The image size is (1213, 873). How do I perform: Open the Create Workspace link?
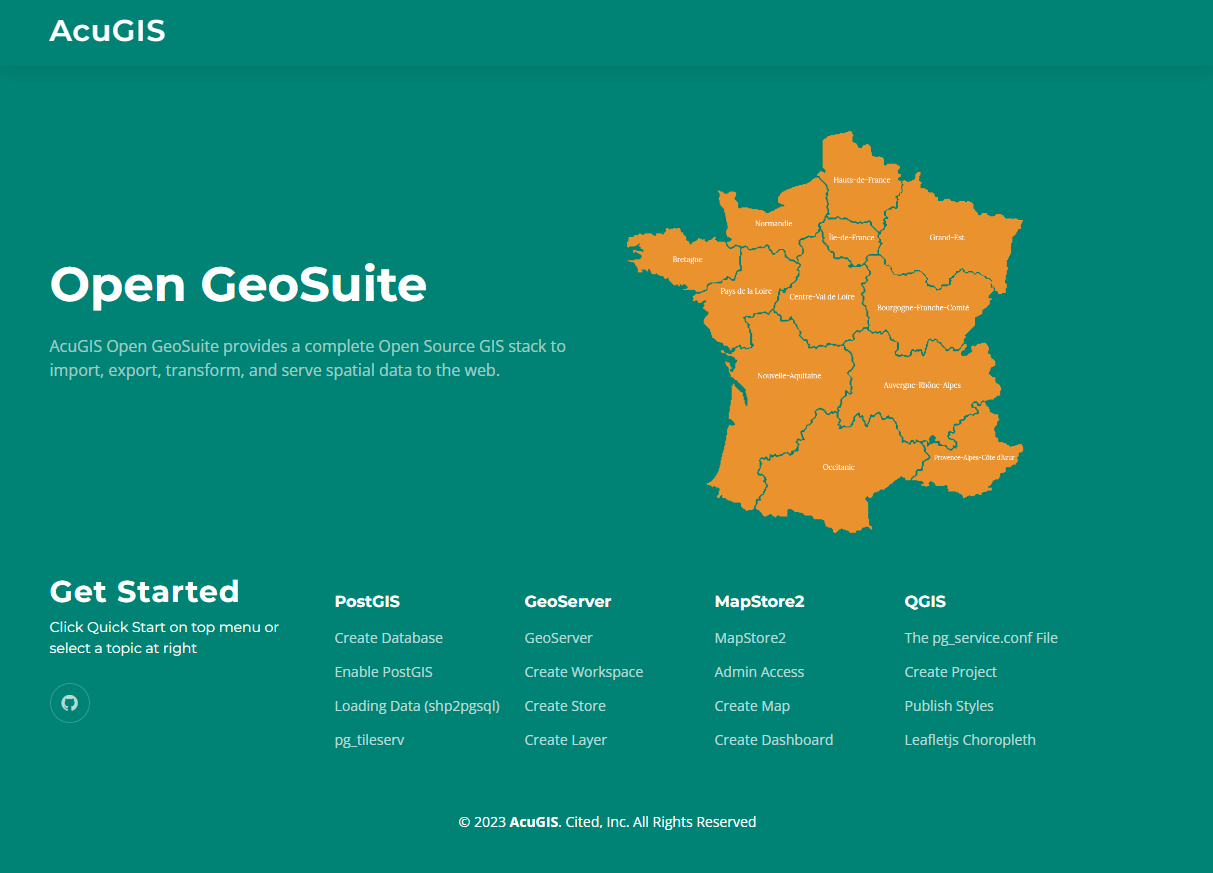[584, 672]
